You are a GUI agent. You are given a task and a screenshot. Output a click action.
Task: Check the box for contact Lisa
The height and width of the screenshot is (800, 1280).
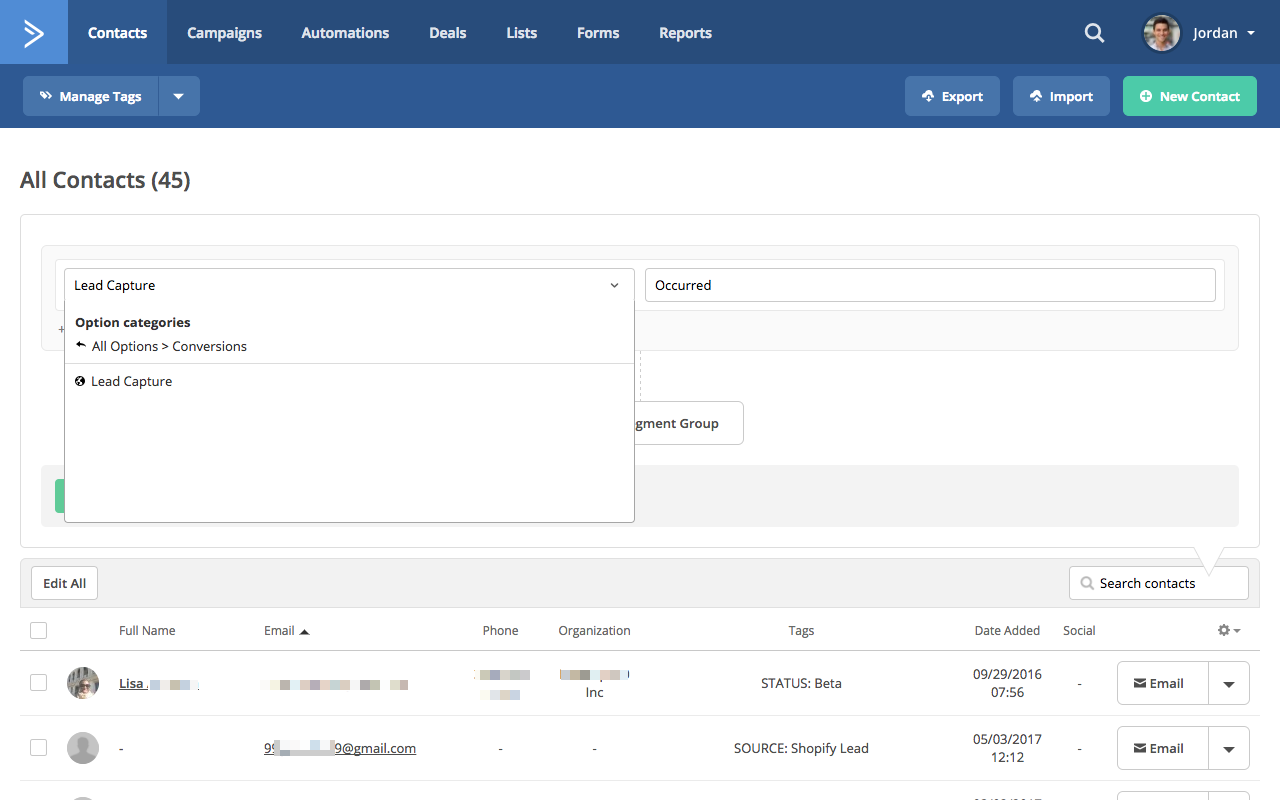[x=38, y=683]
